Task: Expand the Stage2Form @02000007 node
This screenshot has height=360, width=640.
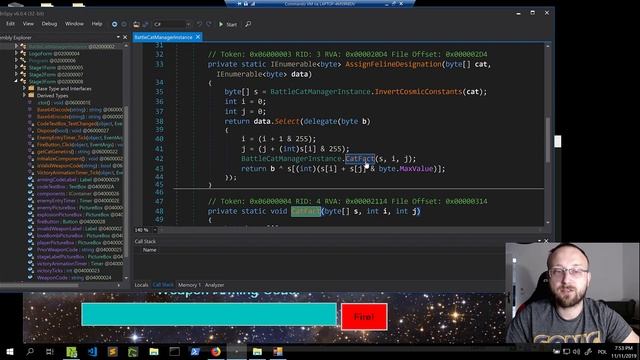Action: (16, 74)
